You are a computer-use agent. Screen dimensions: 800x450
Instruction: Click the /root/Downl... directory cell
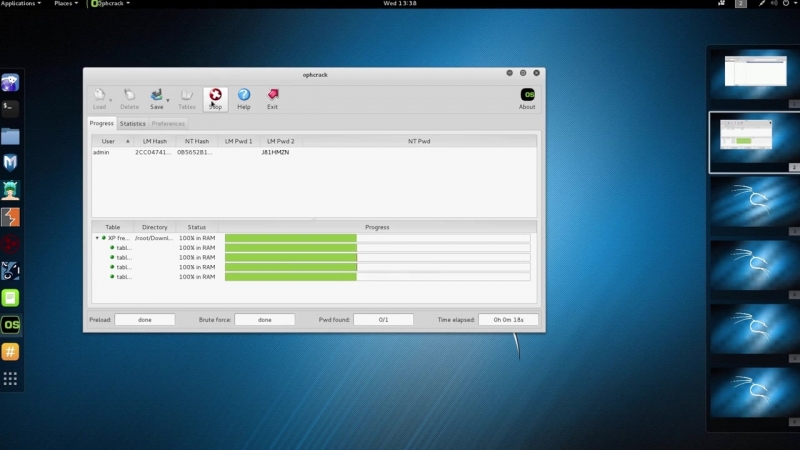154,238
